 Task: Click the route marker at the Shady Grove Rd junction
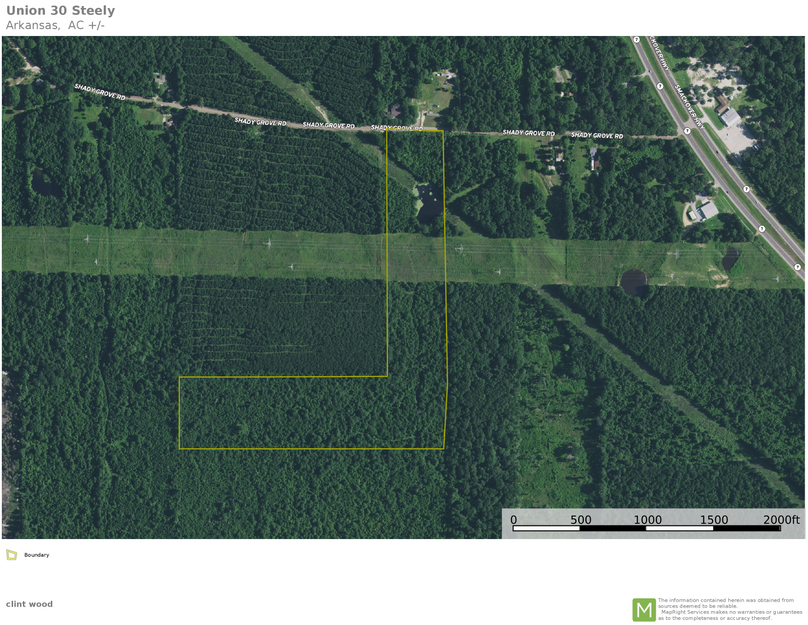tap(687, 131)
